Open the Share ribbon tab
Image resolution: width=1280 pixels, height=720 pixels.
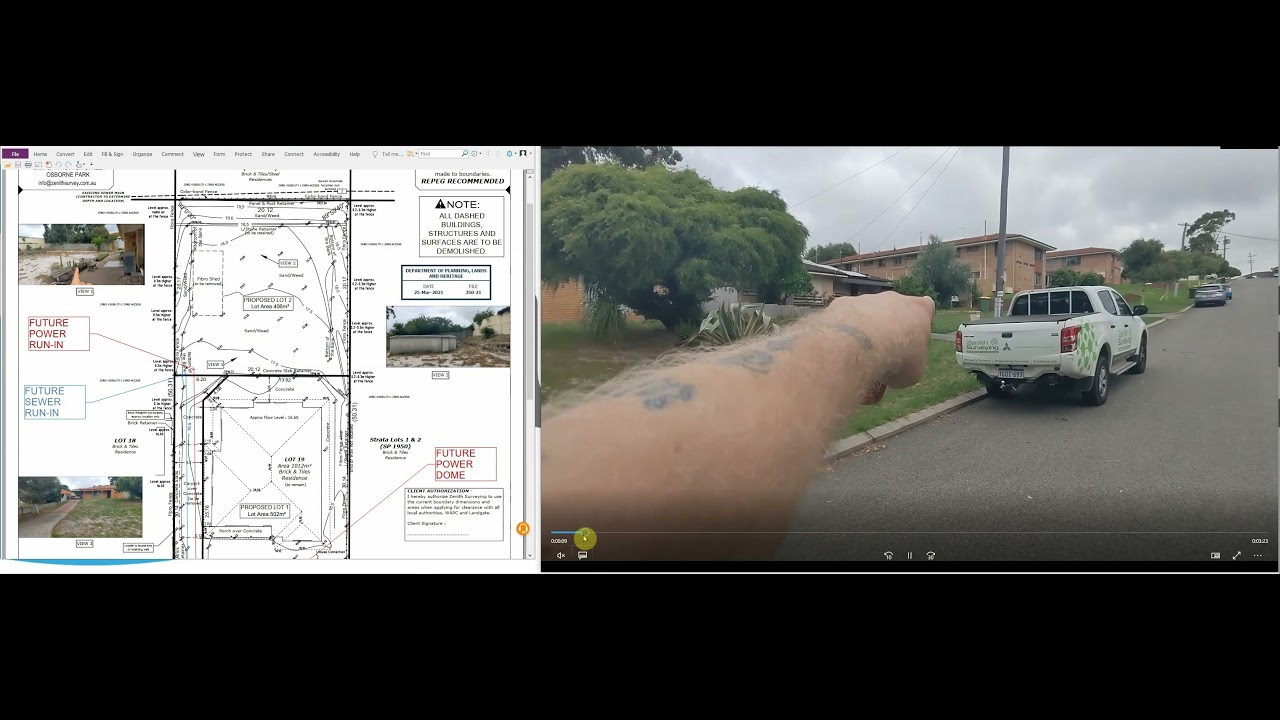tap(268, 154)
